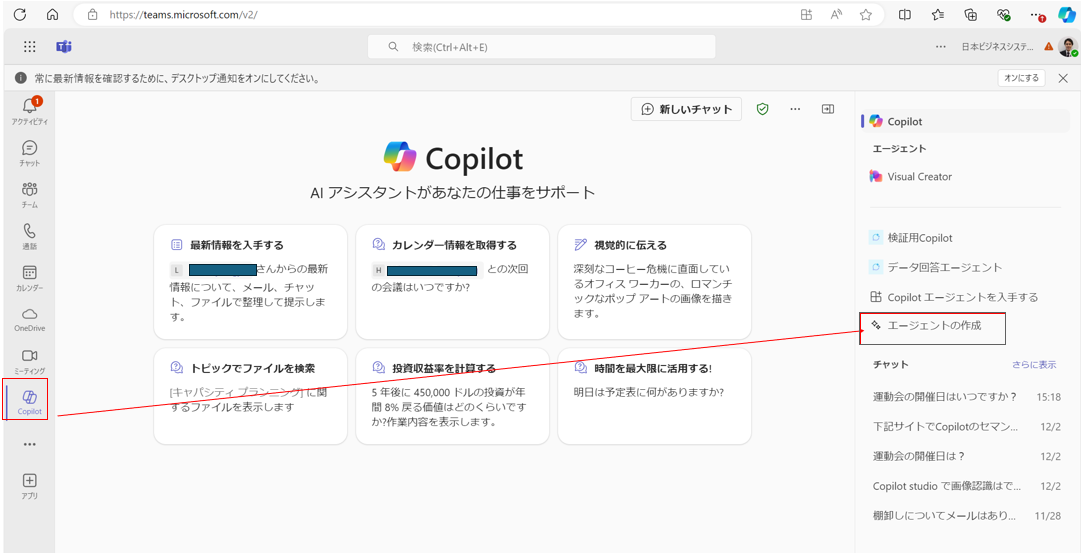The height and width of the screenshot is (553, 1086).
Task: Click the Teams search box
Action: tap(542, 47)
